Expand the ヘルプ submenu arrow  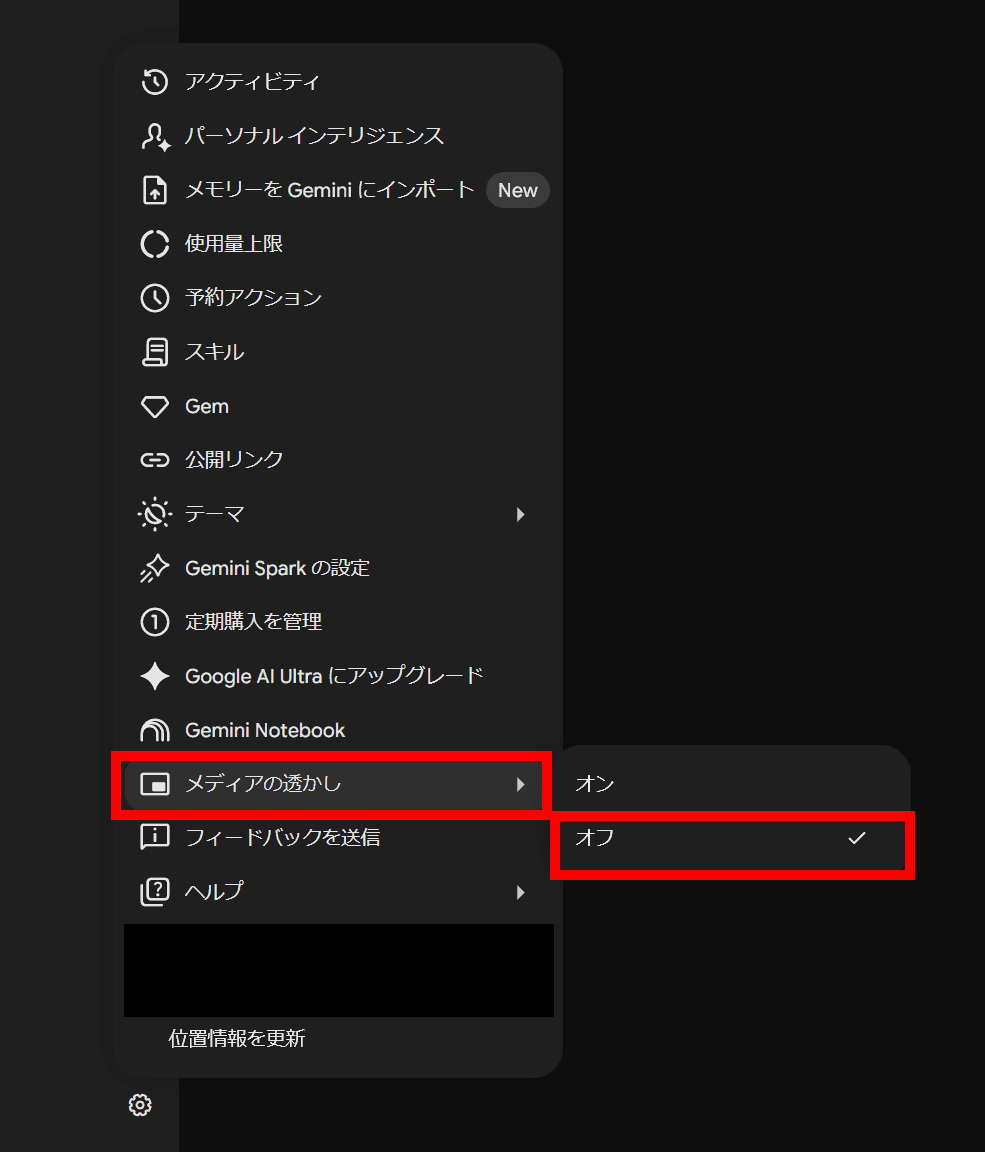point(521,893)
